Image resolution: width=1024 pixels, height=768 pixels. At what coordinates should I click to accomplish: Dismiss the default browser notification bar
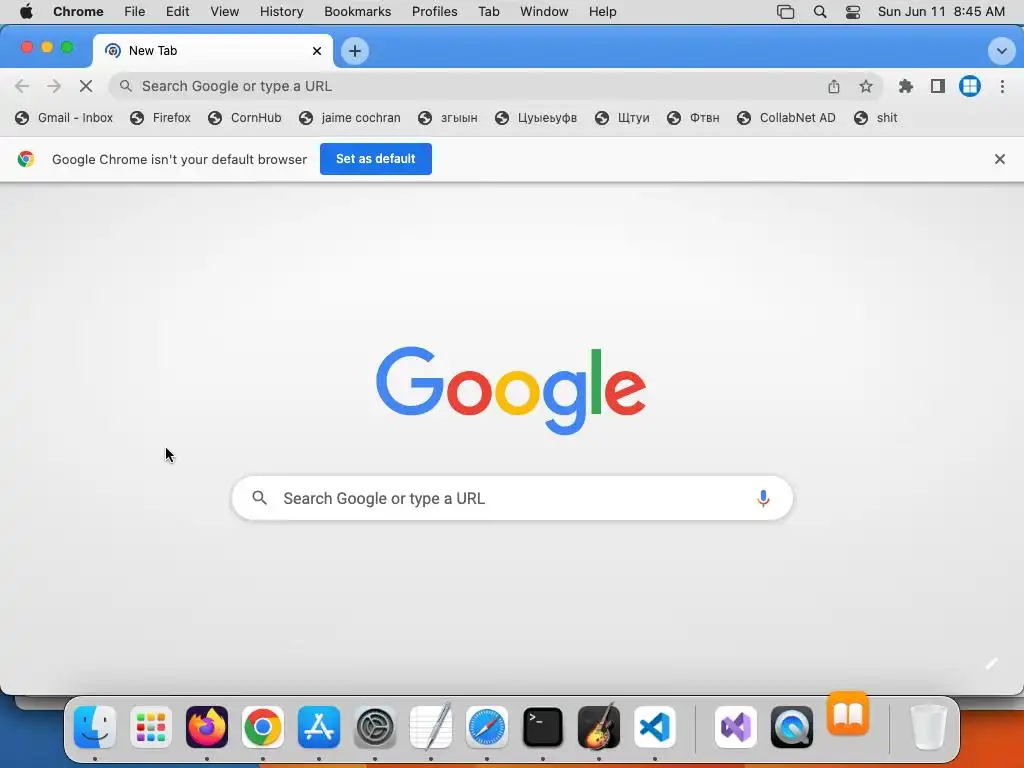(999, 159)
